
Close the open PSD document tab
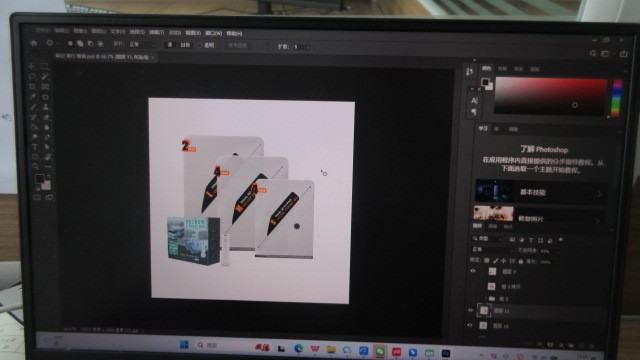tap(153, 58)
